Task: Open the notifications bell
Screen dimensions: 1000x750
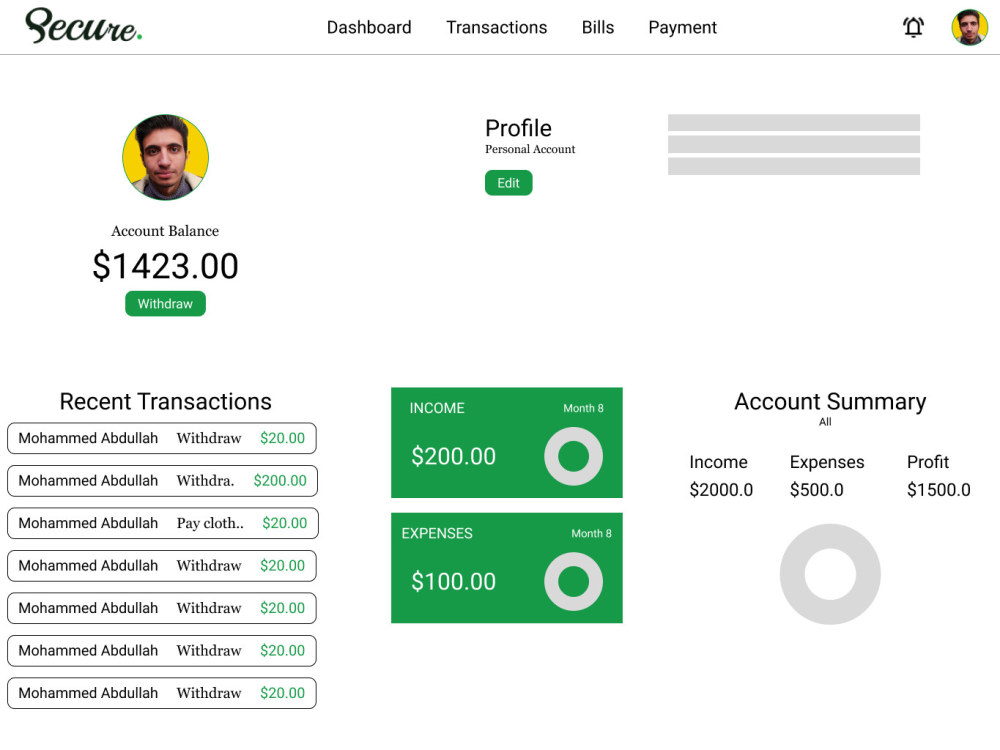Action: point(913,27)
